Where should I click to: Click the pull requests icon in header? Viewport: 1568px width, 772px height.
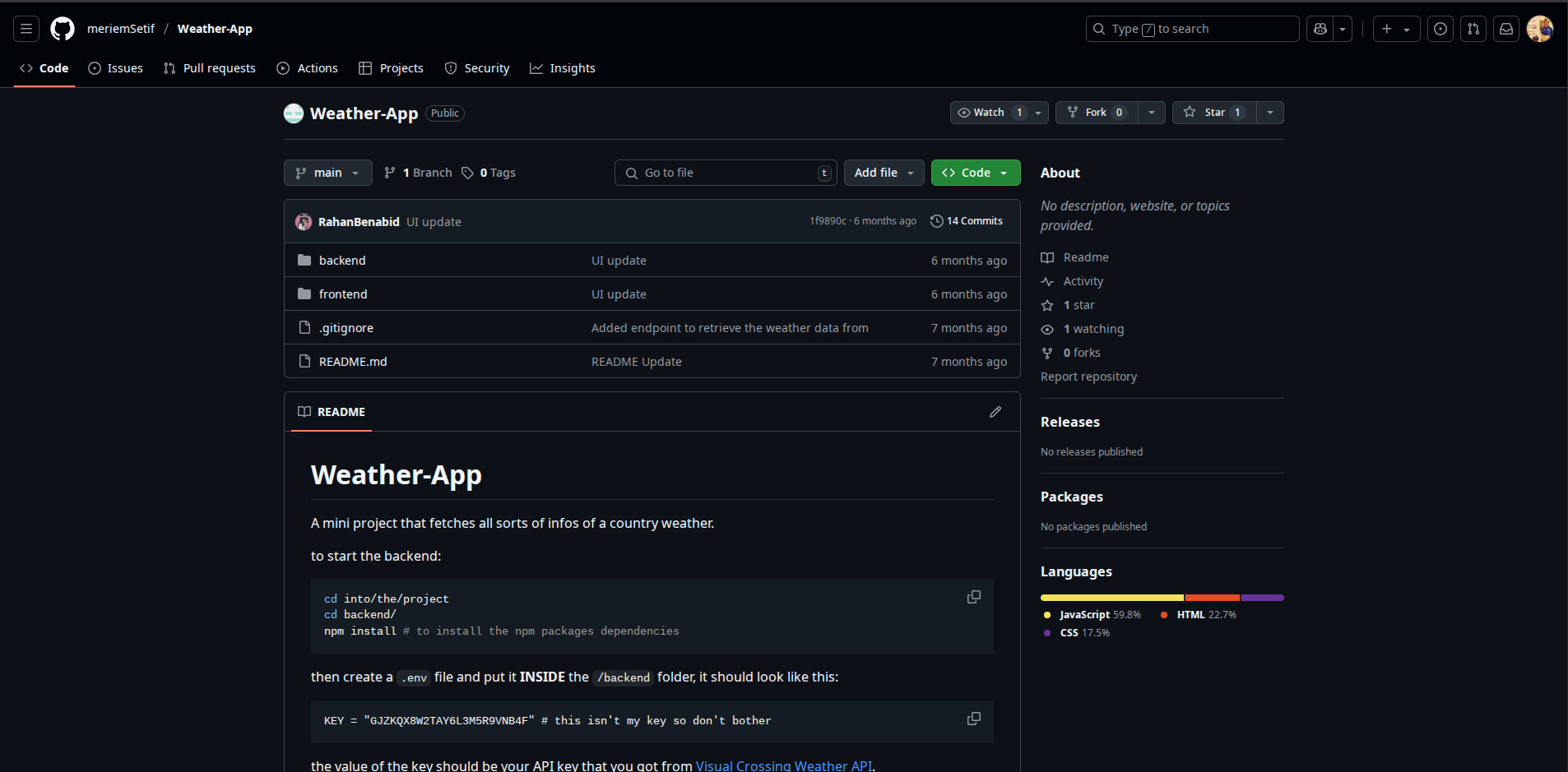point(1473,29)
